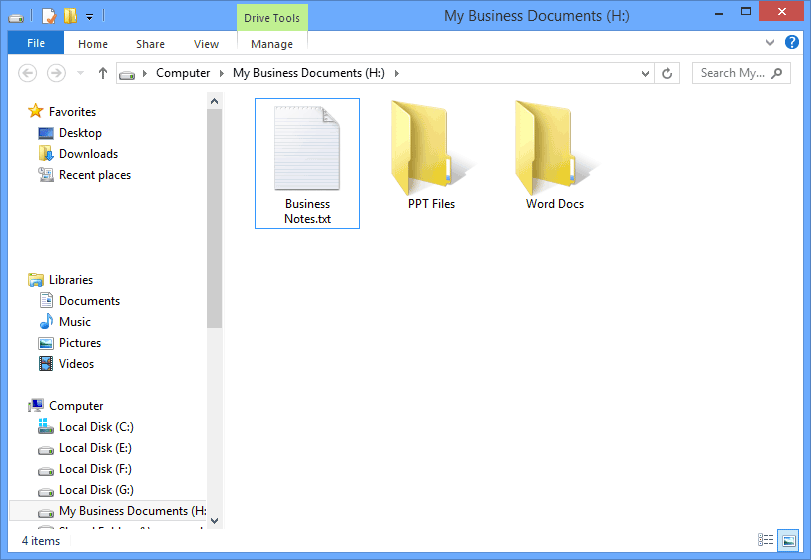The width and height of the screenshot is (811, 560).
Task: Open Downloads under Favorites
Action: tap(88, 154)
